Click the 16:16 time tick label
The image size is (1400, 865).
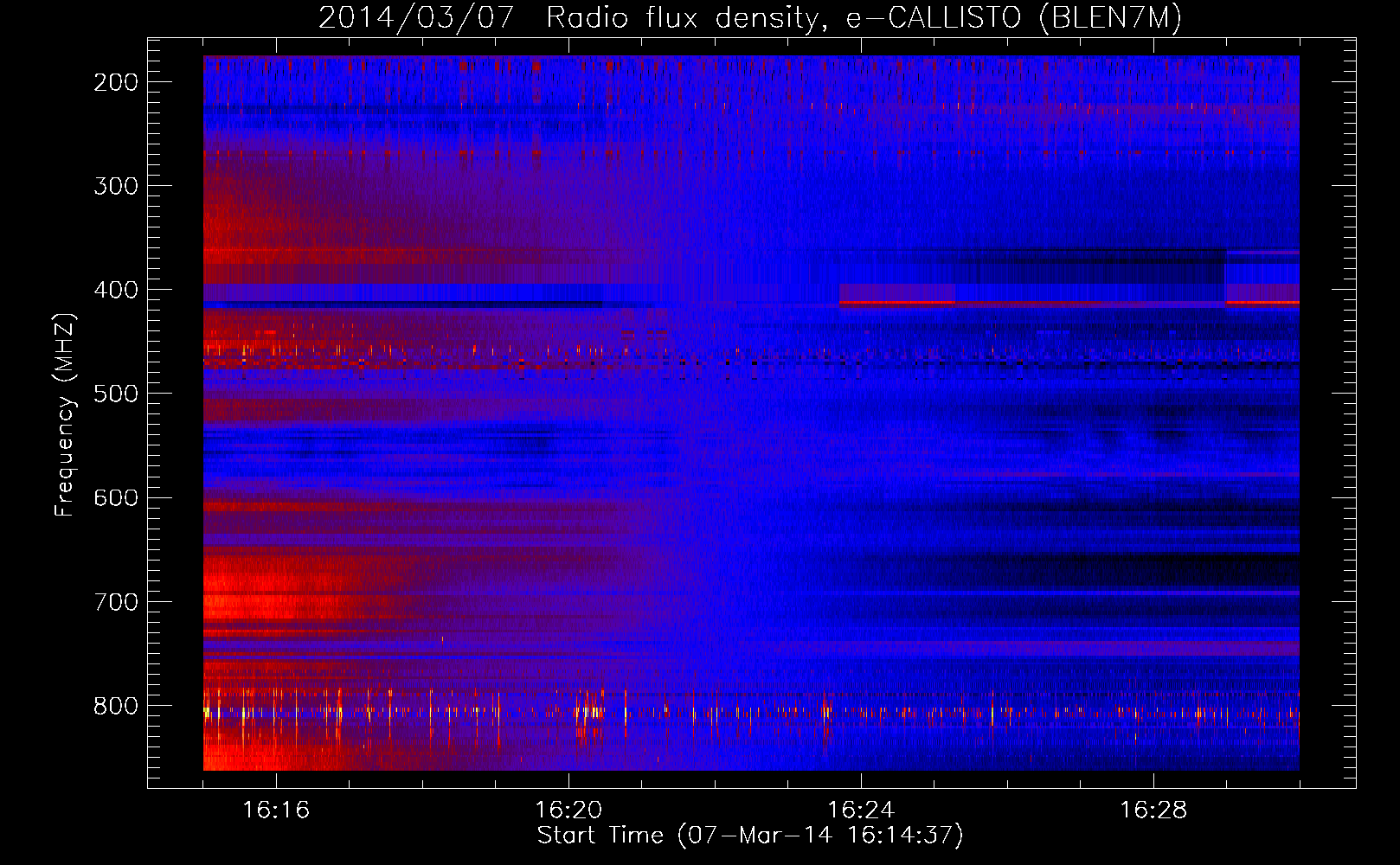point(276,811)
